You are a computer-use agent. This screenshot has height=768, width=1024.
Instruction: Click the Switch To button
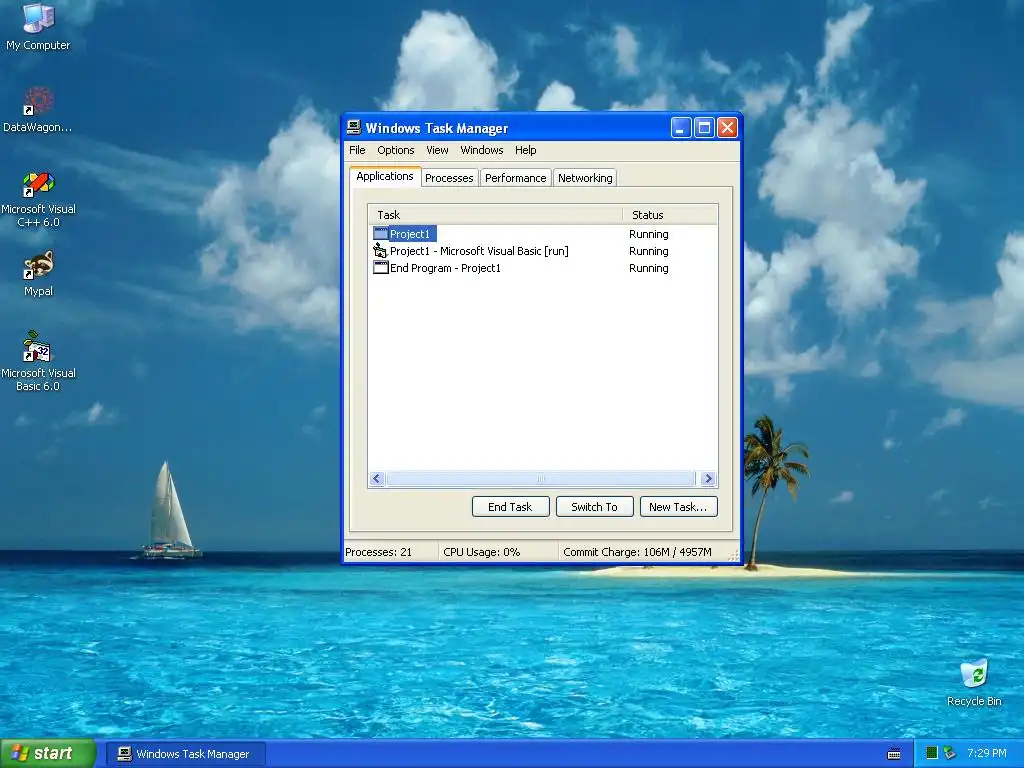[594, 507]
